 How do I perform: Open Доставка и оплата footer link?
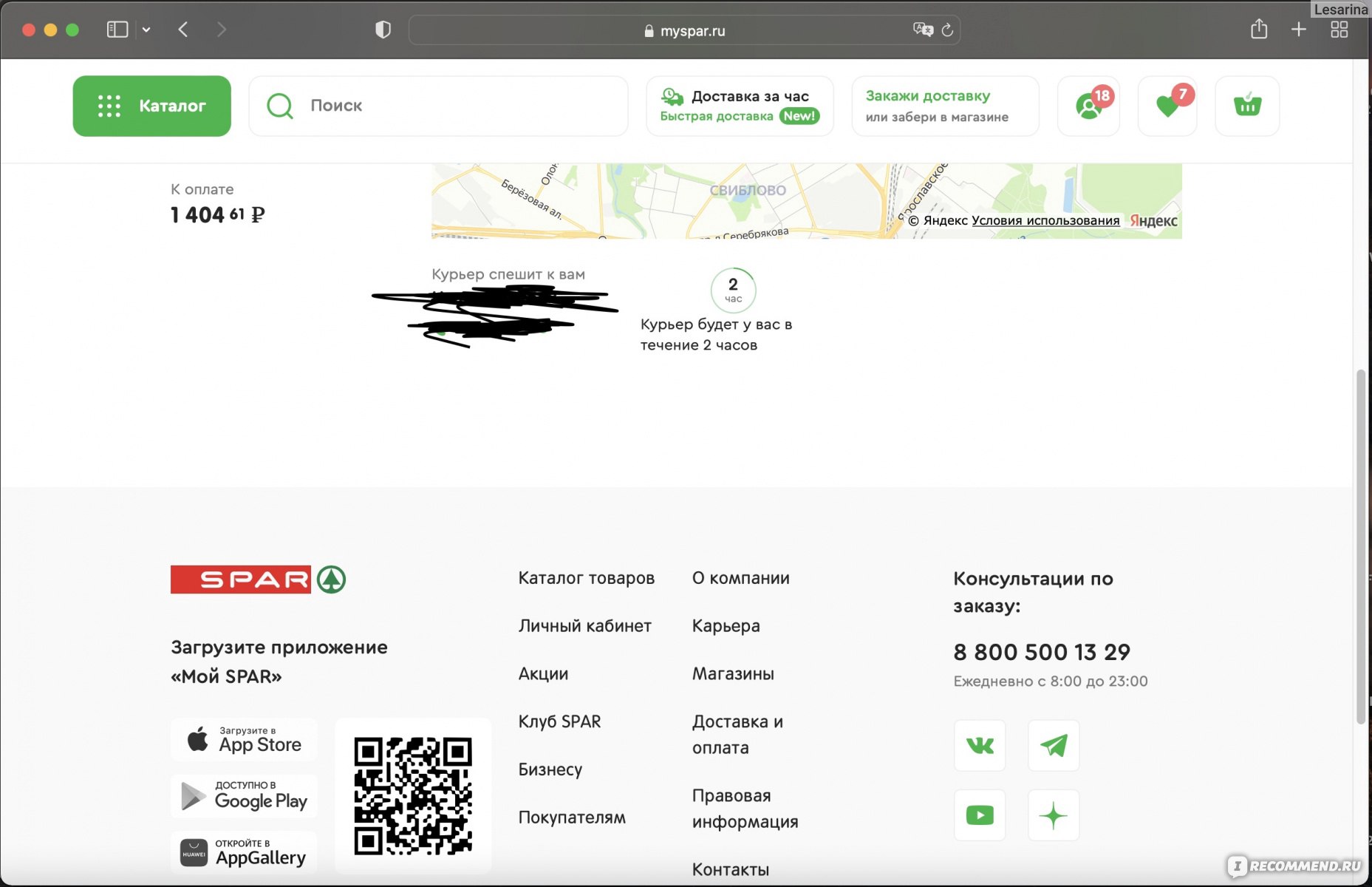click(x=737, y=735)
